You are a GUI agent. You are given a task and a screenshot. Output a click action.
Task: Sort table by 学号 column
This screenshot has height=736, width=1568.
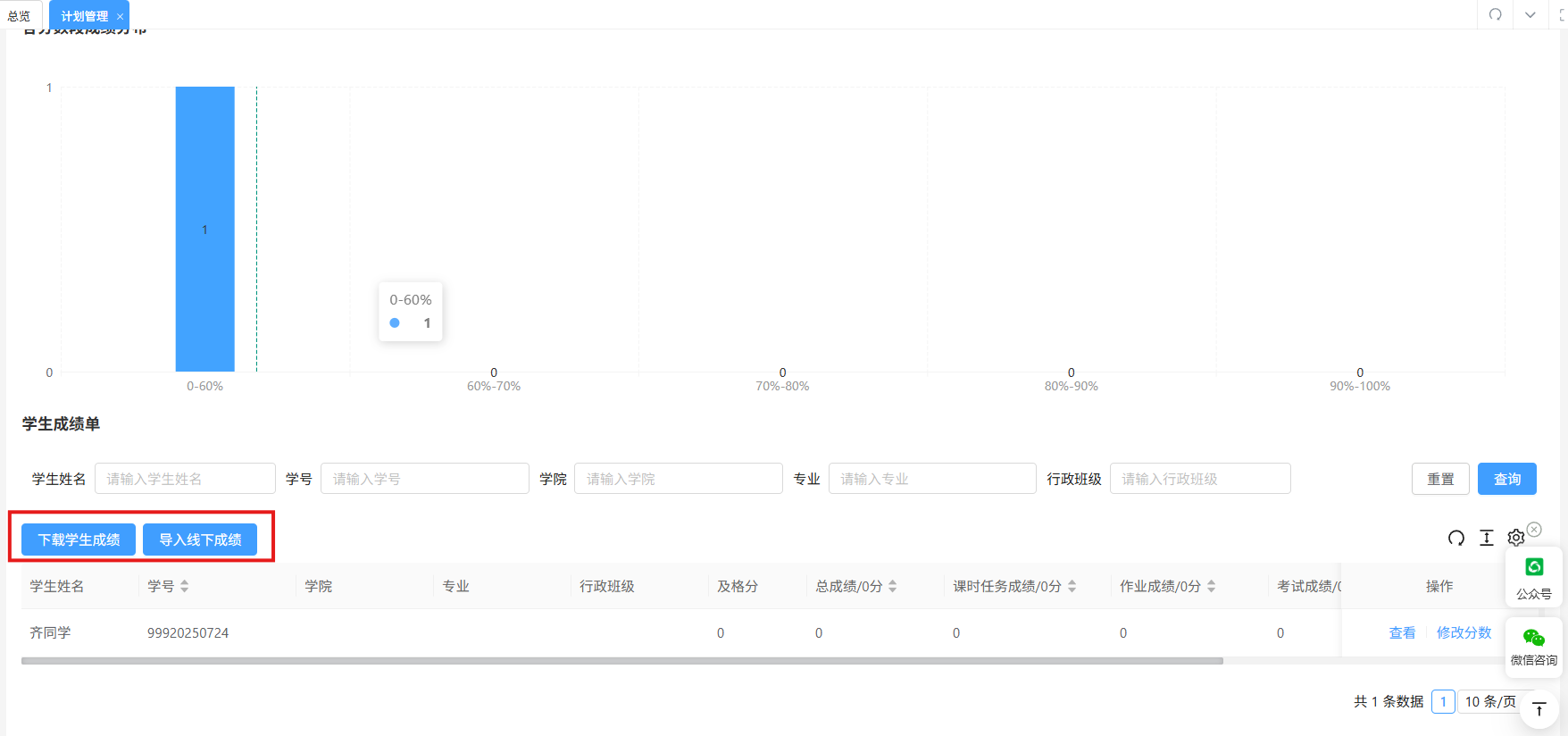pyautogui.click(x=184, y=587)
